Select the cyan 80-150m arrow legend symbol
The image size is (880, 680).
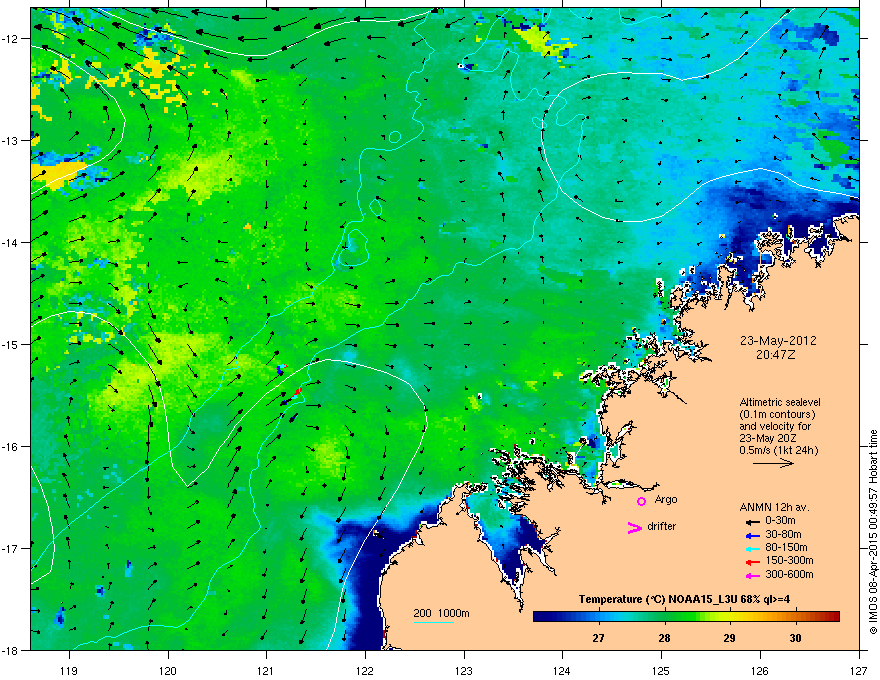[x=752, y=548]
